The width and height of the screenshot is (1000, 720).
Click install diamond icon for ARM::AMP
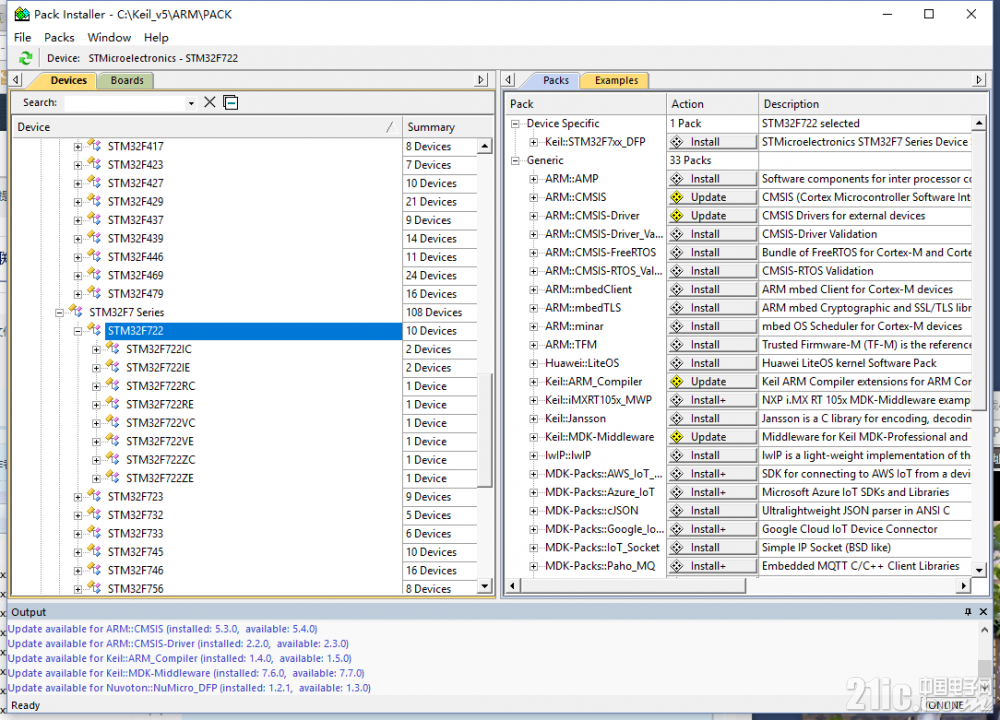click(x=677, y=179)
